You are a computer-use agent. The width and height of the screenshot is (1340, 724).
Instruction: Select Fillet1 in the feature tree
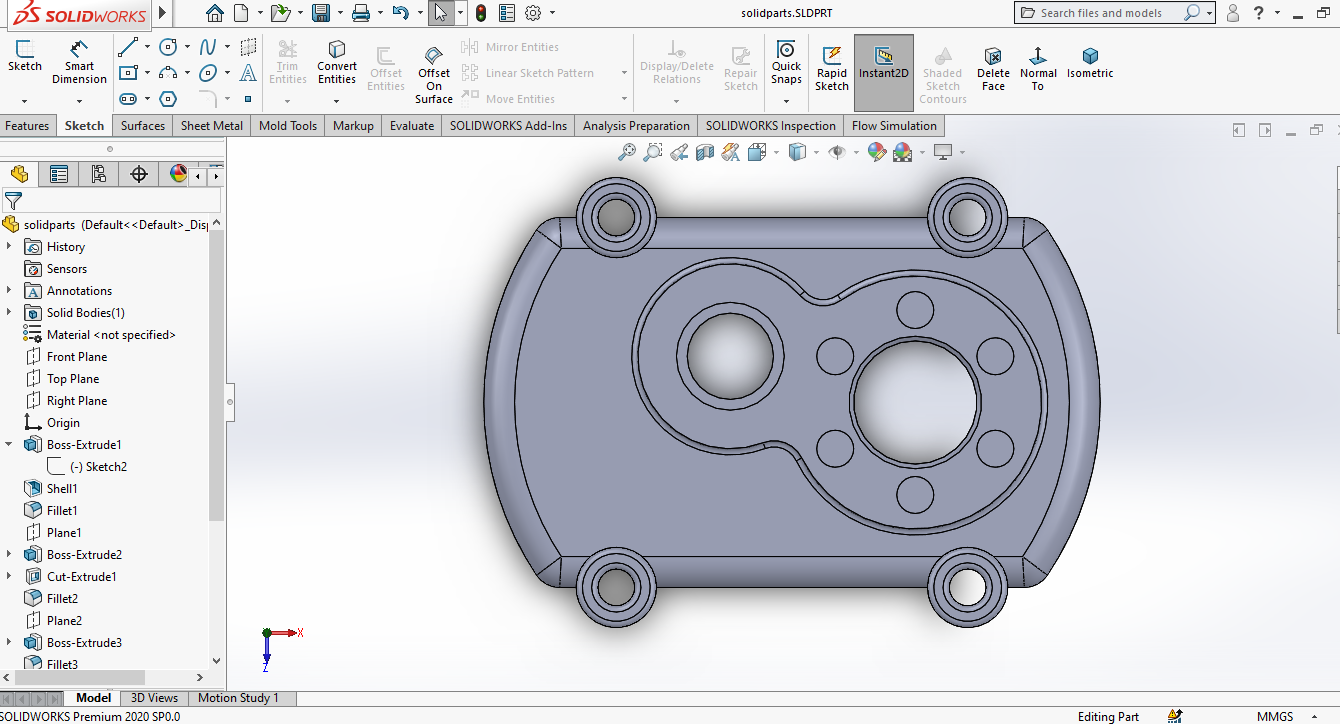pos(61,511)
